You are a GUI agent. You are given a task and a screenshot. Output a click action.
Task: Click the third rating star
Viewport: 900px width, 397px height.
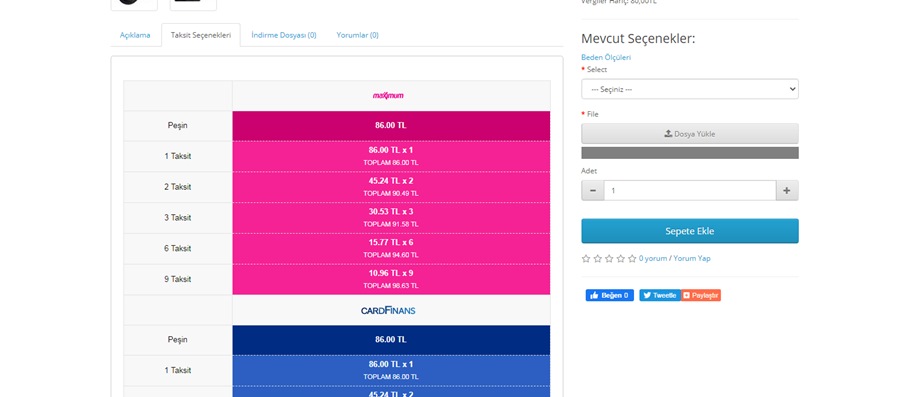point(609,259)
